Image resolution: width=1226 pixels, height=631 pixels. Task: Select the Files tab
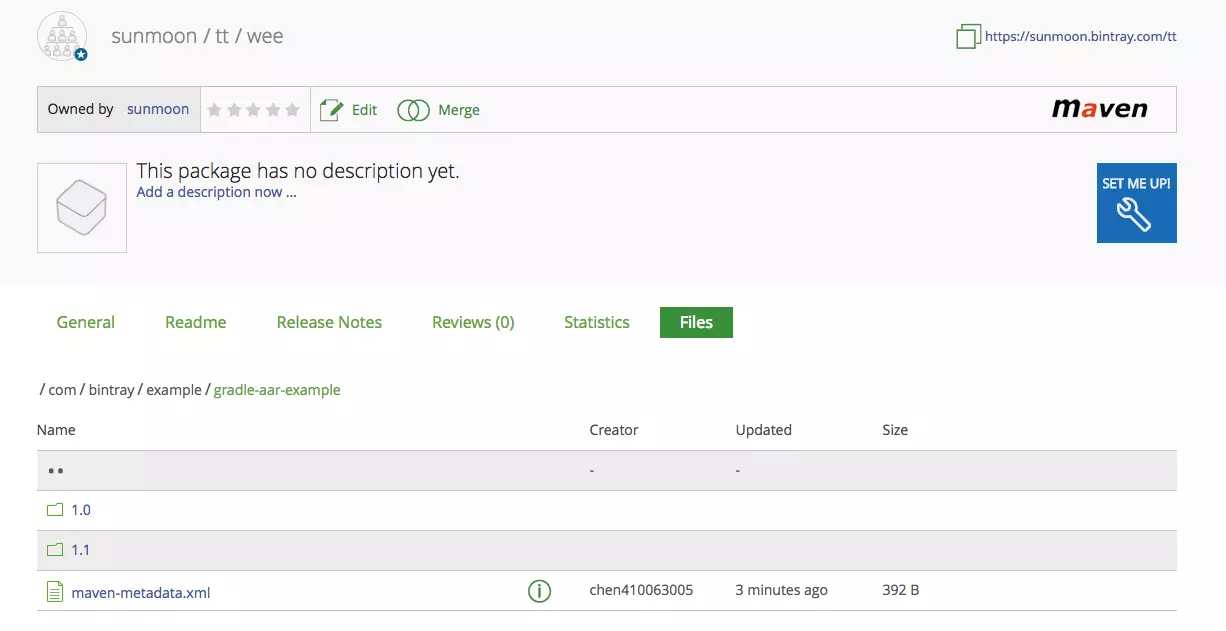click(696, 322)
